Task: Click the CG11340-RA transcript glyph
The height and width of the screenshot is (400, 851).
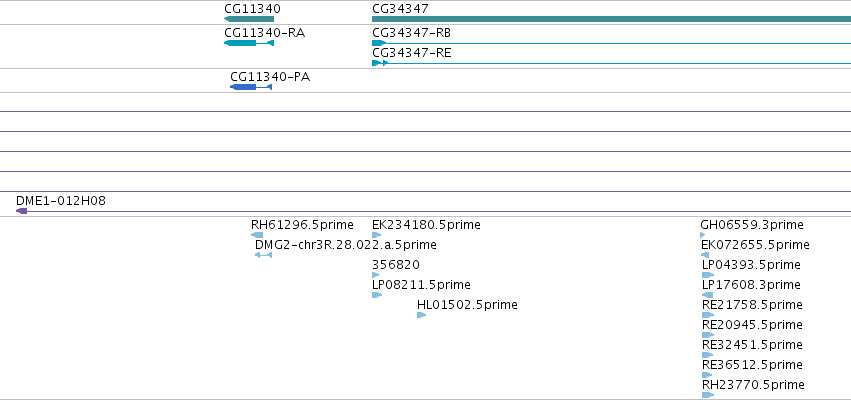Action: (x=249, y=43)
